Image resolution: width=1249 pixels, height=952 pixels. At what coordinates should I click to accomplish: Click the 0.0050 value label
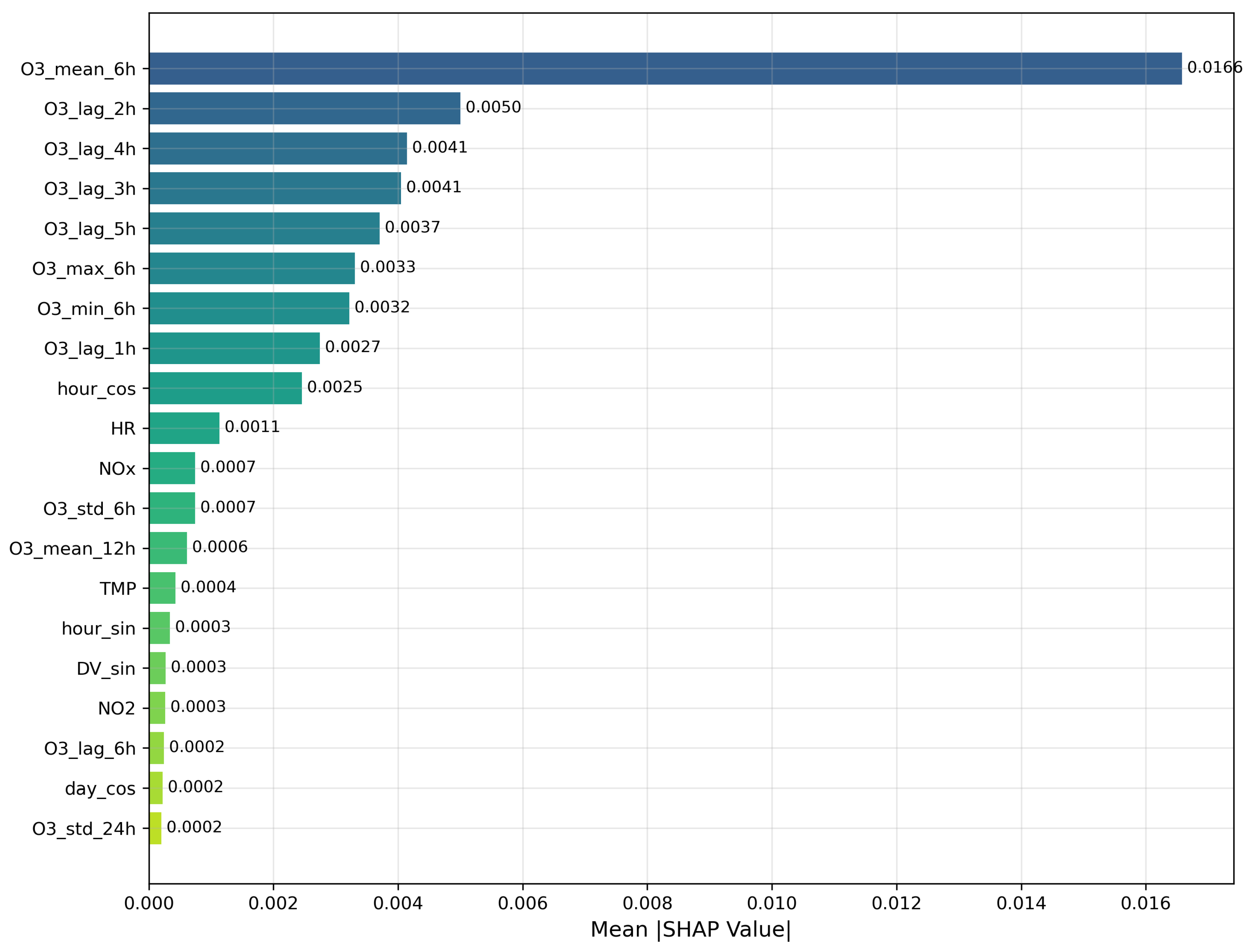coord(493,107)
